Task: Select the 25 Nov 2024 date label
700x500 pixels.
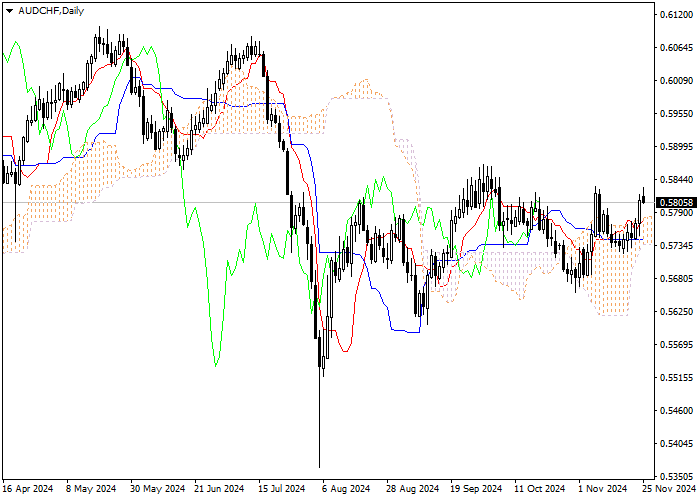Action: [669, 489]
